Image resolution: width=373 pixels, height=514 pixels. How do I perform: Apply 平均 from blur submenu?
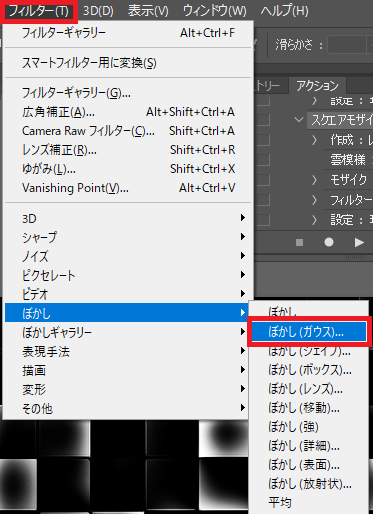309,503
